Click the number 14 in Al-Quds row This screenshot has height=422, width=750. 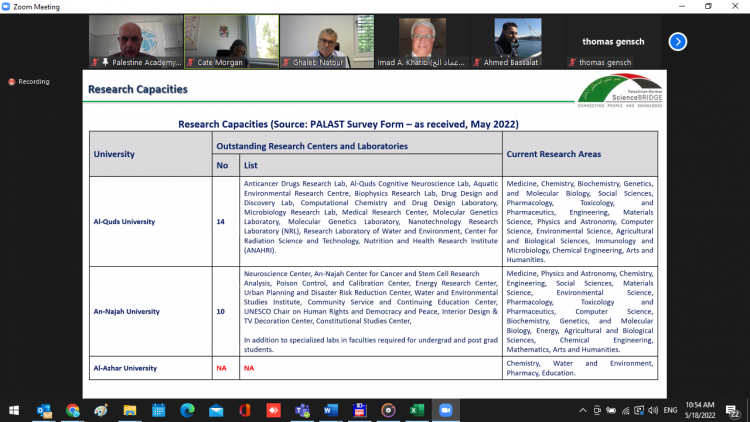point(221,222)
